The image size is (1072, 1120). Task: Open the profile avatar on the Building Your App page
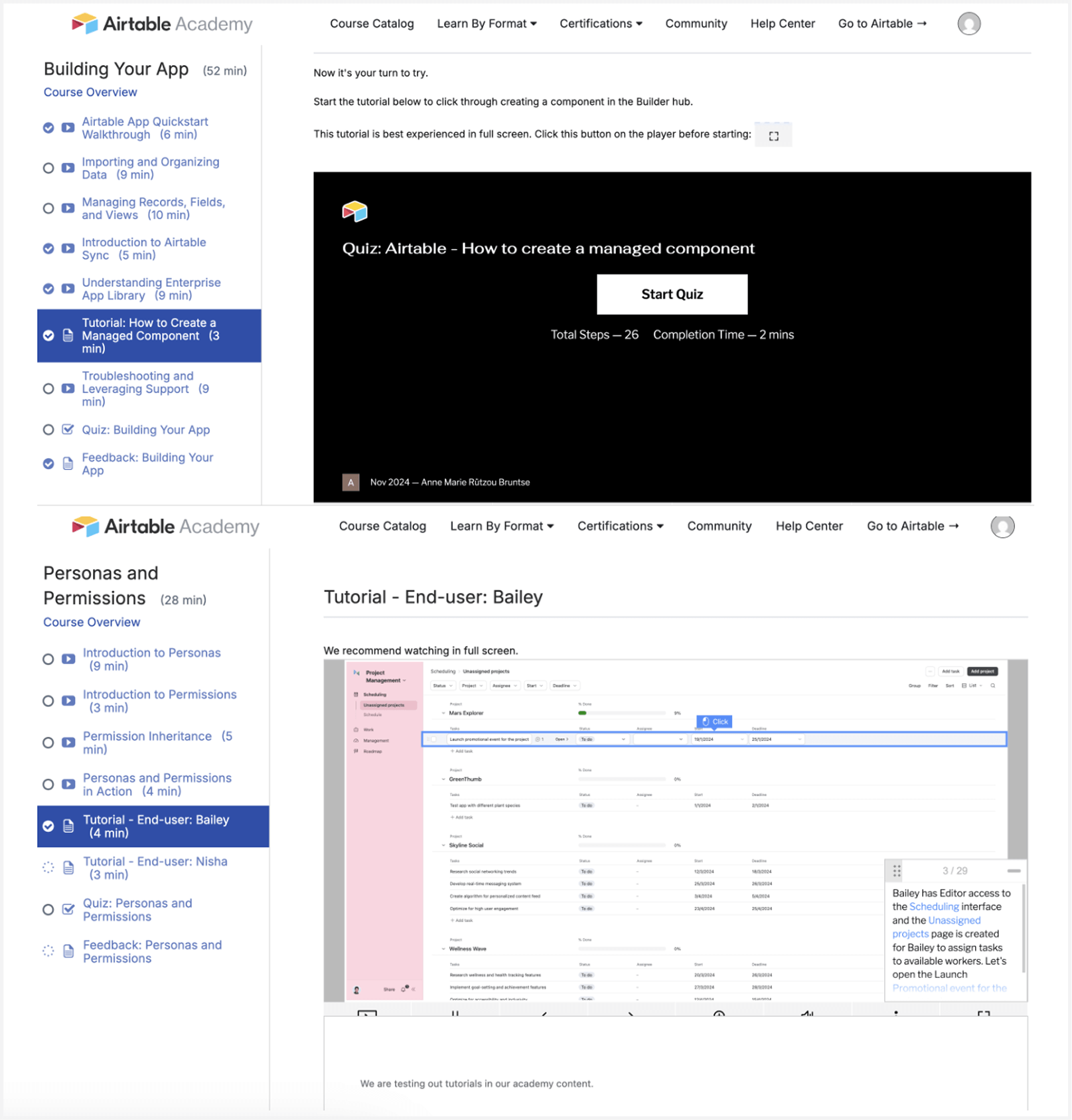pos(968,24)
